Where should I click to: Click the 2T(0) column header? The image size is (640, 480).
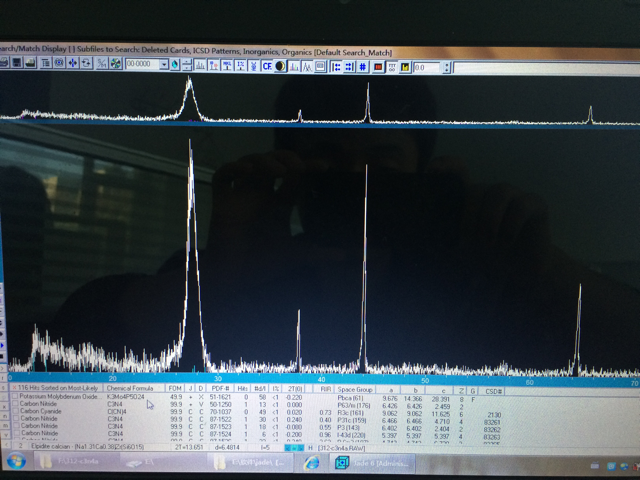tap(294, 389)
